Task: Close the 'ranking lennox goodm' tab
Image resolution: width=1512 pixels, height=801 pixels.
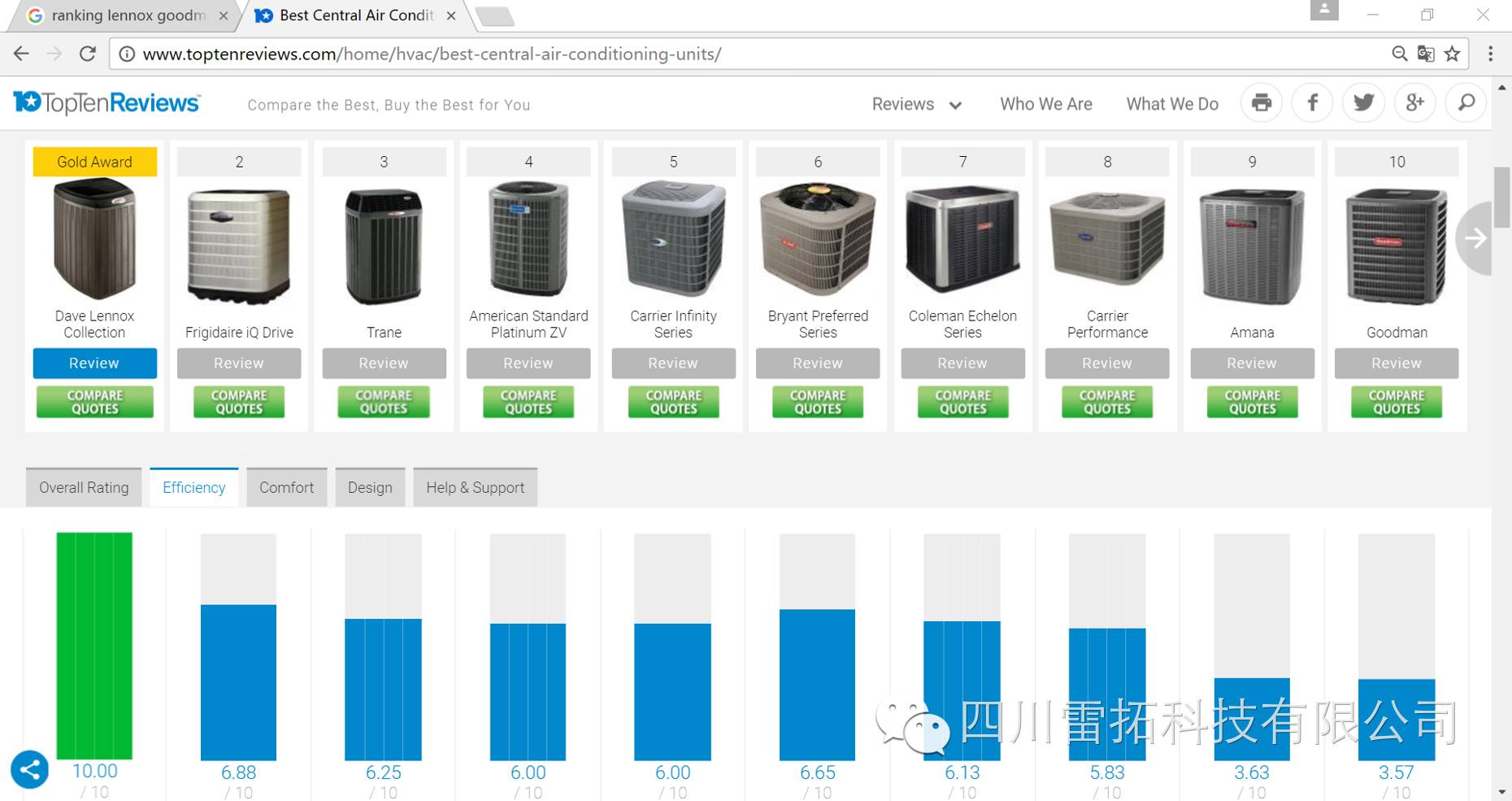Action: pos(224,15)
